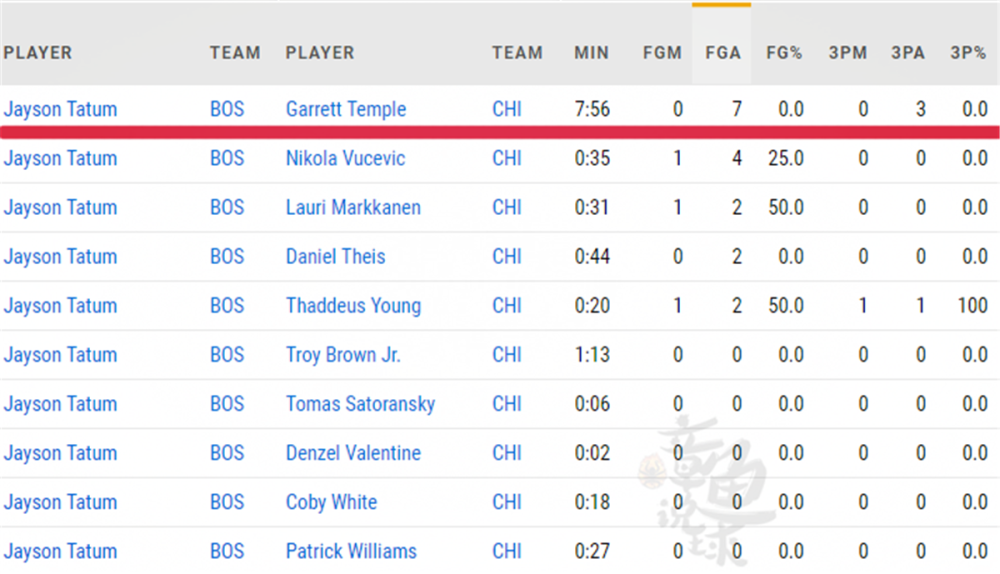Open Nikola Vucevic's player link
The image size is (1000, 574).
[x=345, y=158]
